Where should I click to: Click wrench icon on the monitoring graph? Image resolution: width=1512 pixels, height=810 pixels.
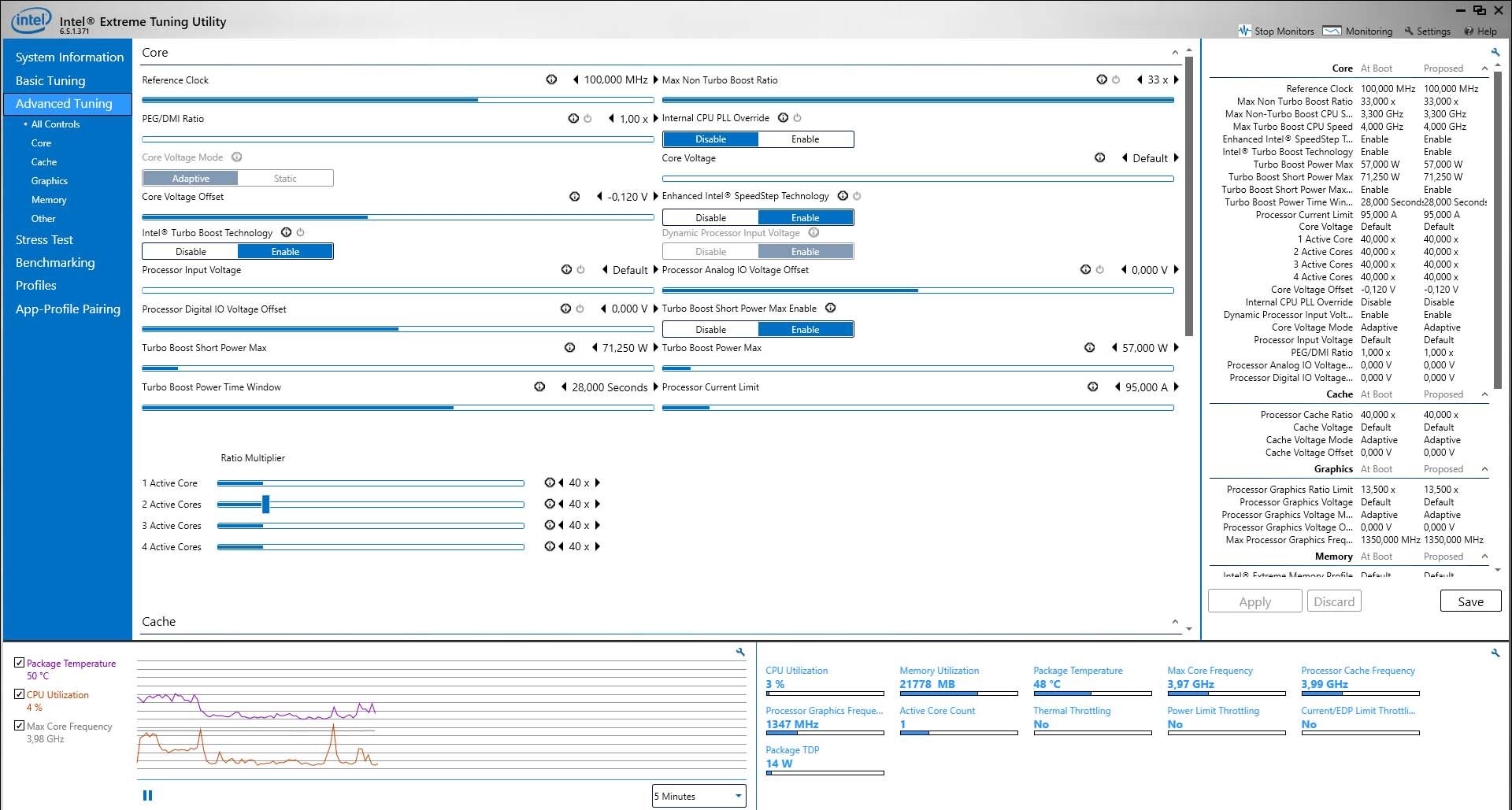[740, 652]
